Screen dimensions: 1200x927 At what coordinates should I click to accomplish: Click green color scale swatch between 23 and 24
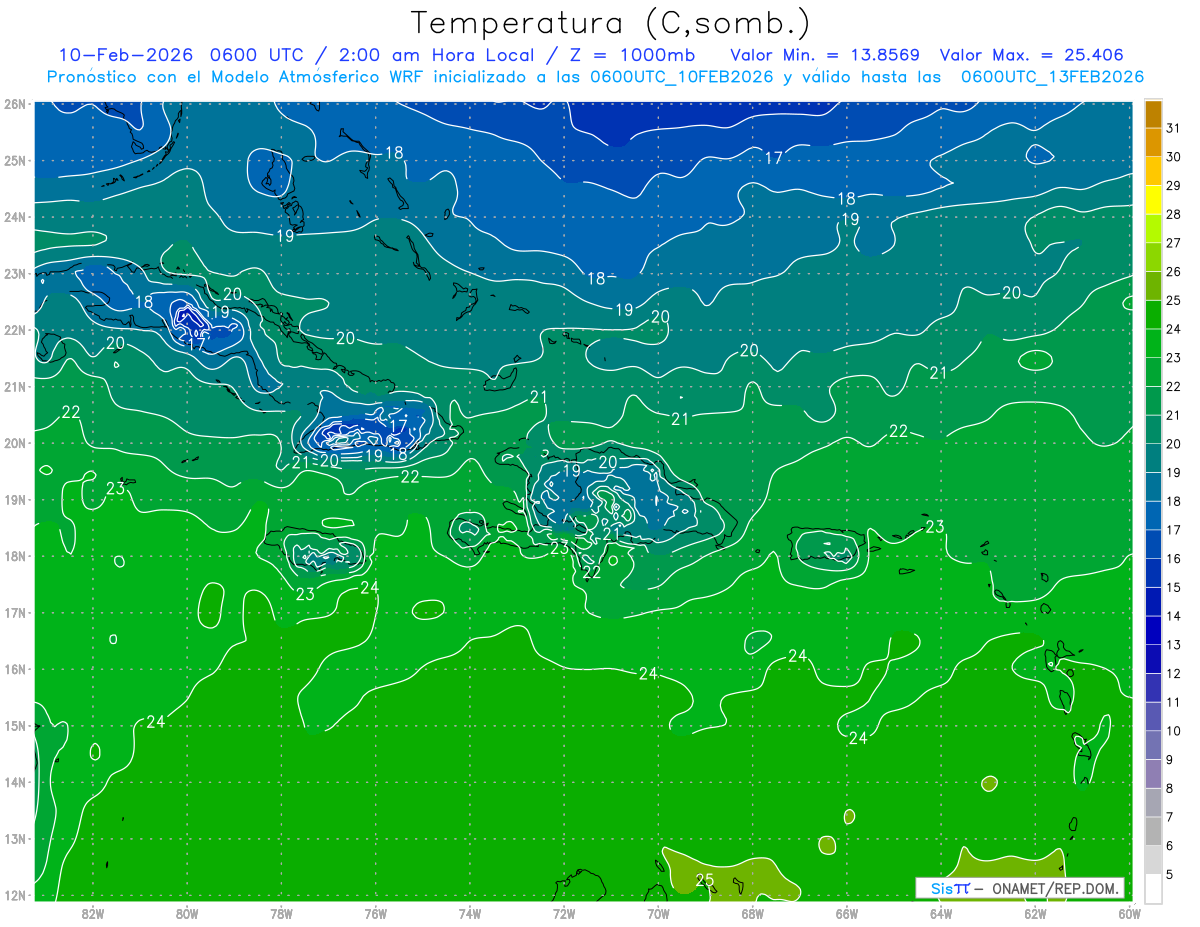tap(1154, 343)
